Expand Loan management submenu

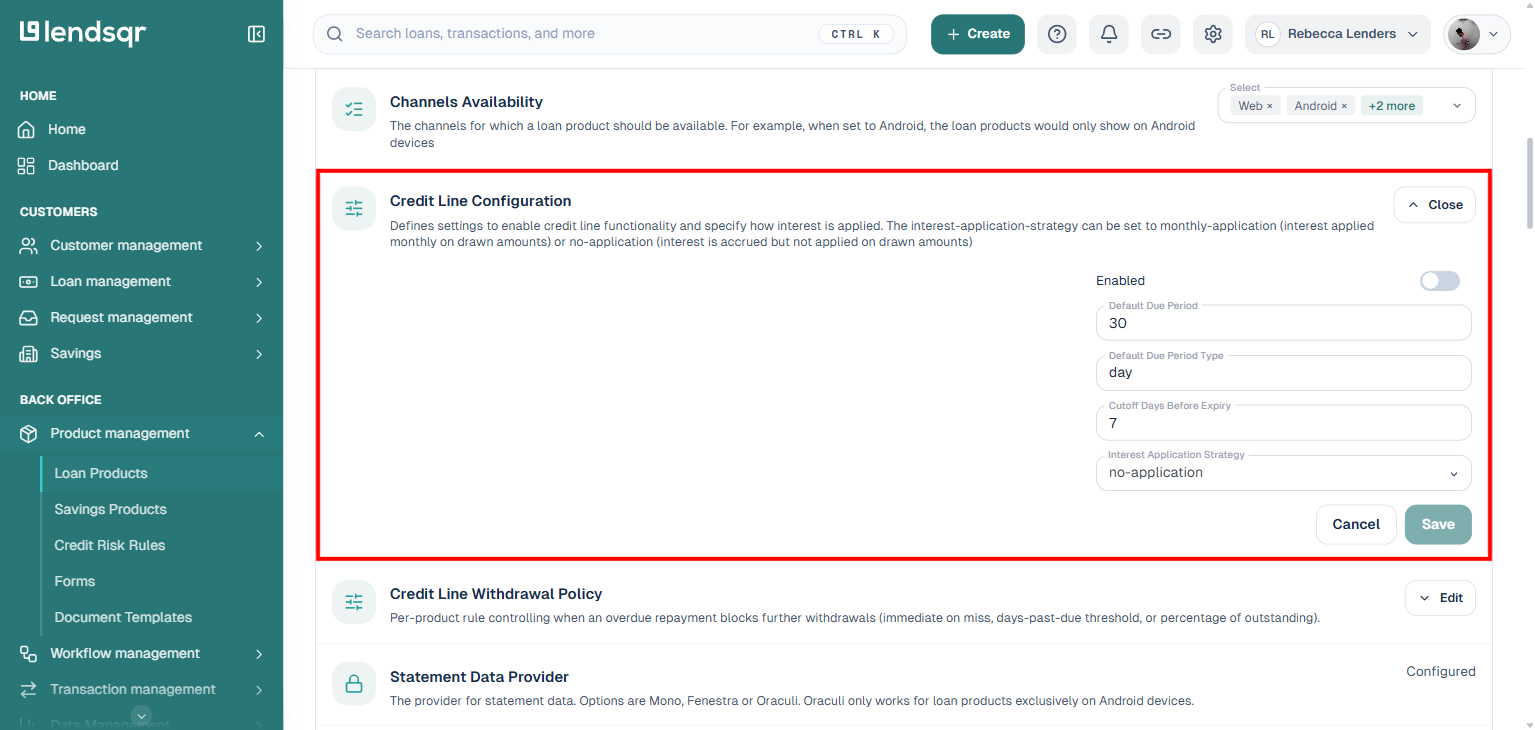[x=259, y=282]
